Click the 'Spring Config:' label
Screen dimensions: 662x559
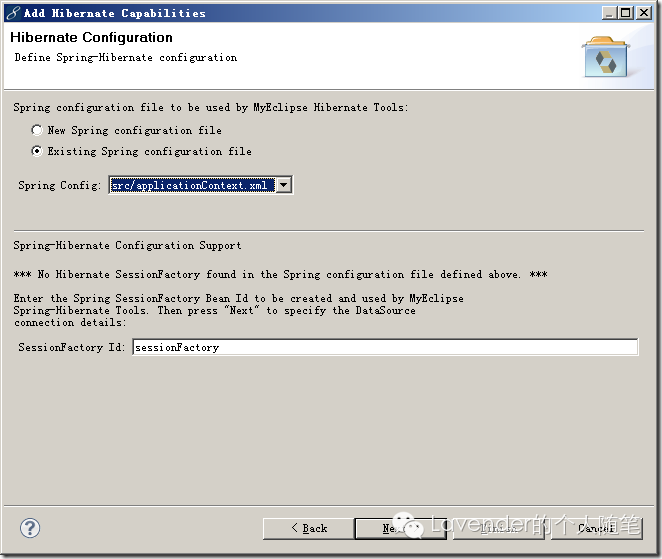pyautogui.click(x=60, y=185)
